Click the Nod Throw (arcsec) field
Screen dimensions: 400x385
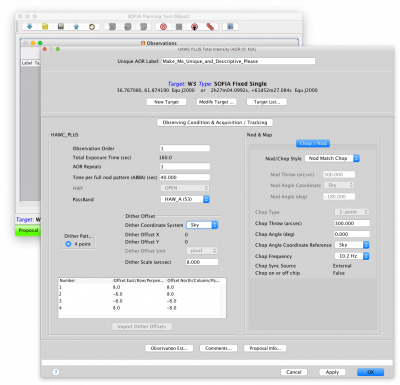[x=339, y=174]
